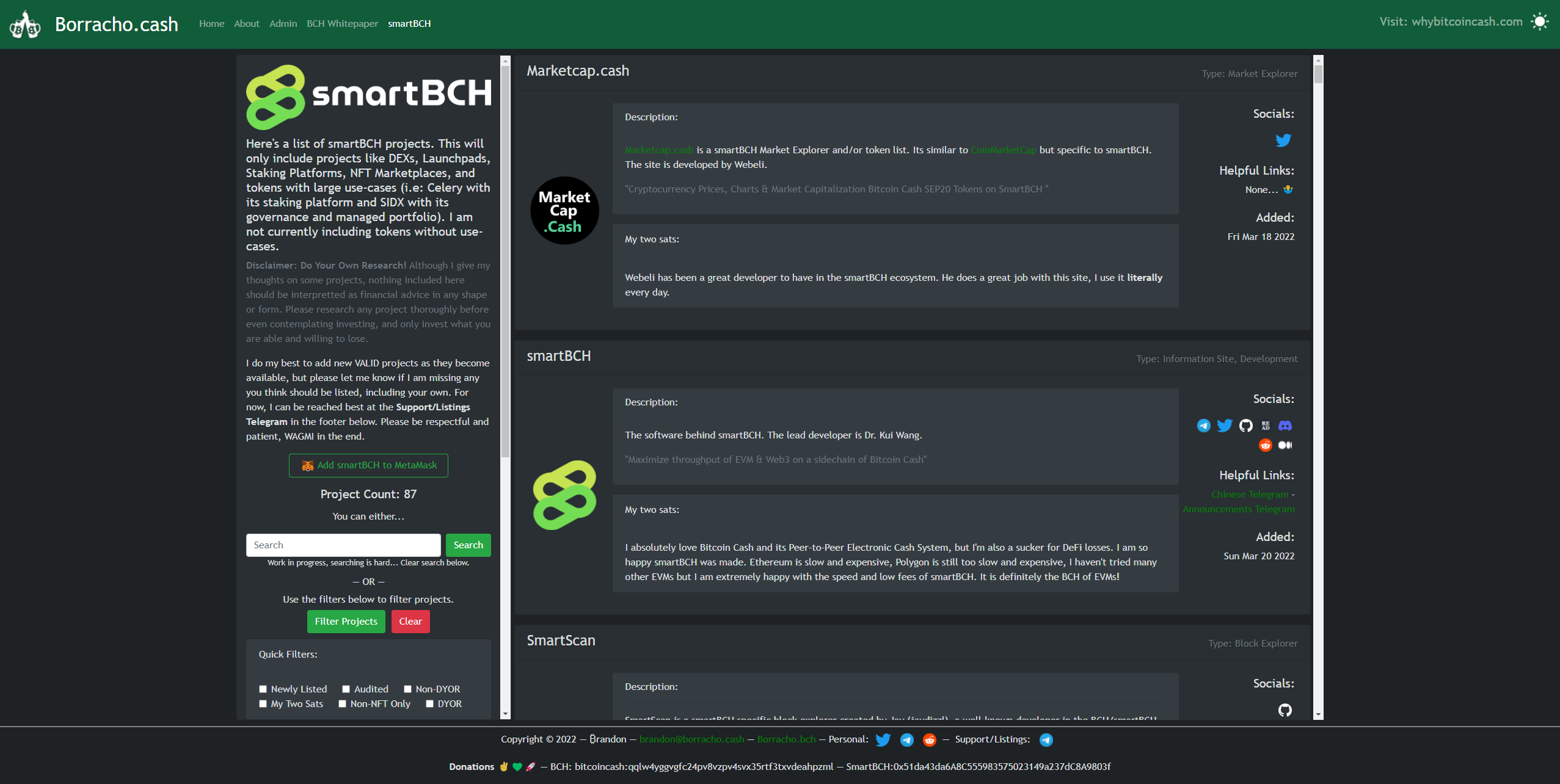Toggle light mode with the sun icon

(1540, 22)
